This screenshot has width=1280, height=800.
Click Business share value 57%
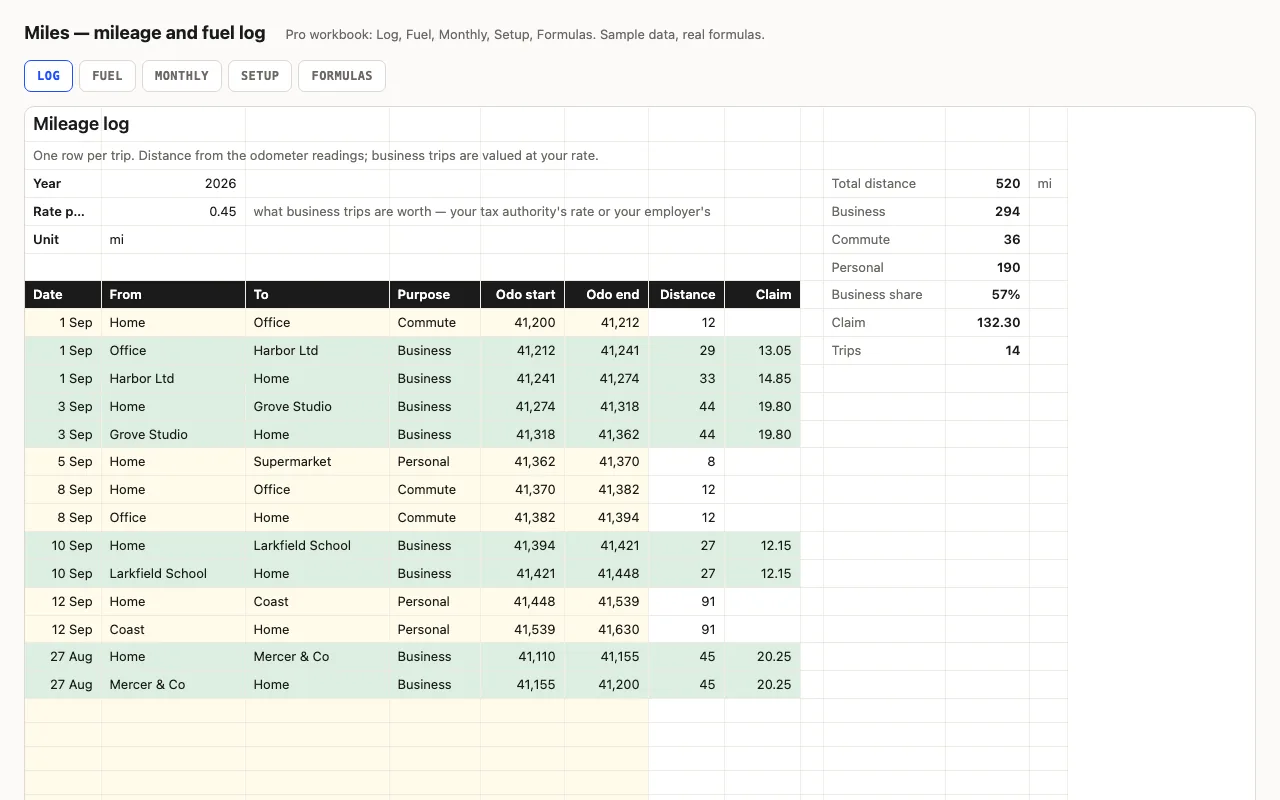click(987, 295)
